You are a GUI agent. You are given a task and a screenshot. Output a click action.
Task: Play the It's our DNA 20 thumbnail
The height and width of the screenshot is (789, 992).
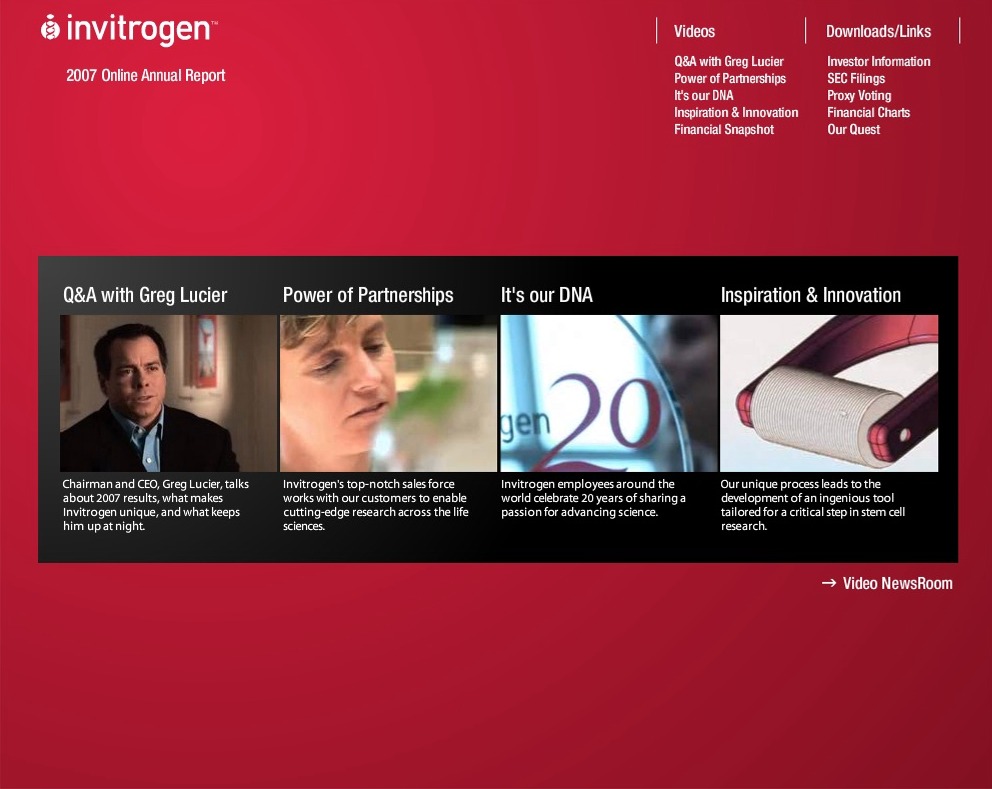coord(608,393)
